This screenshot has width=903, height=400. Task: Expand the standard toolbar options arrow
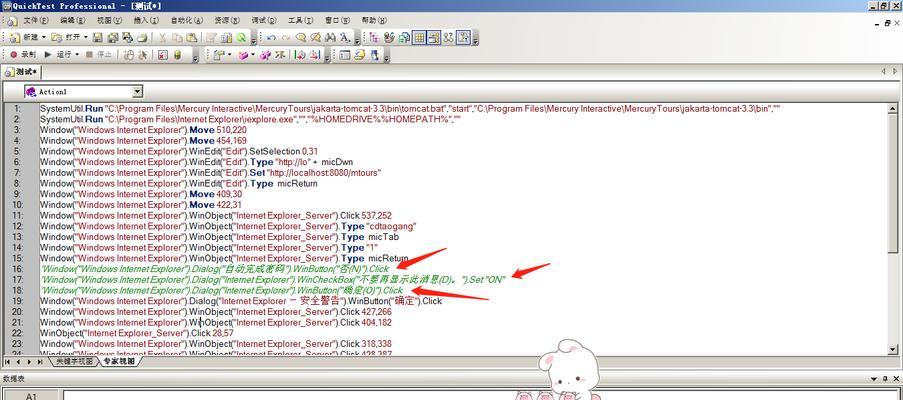click(x=254, y=39)
